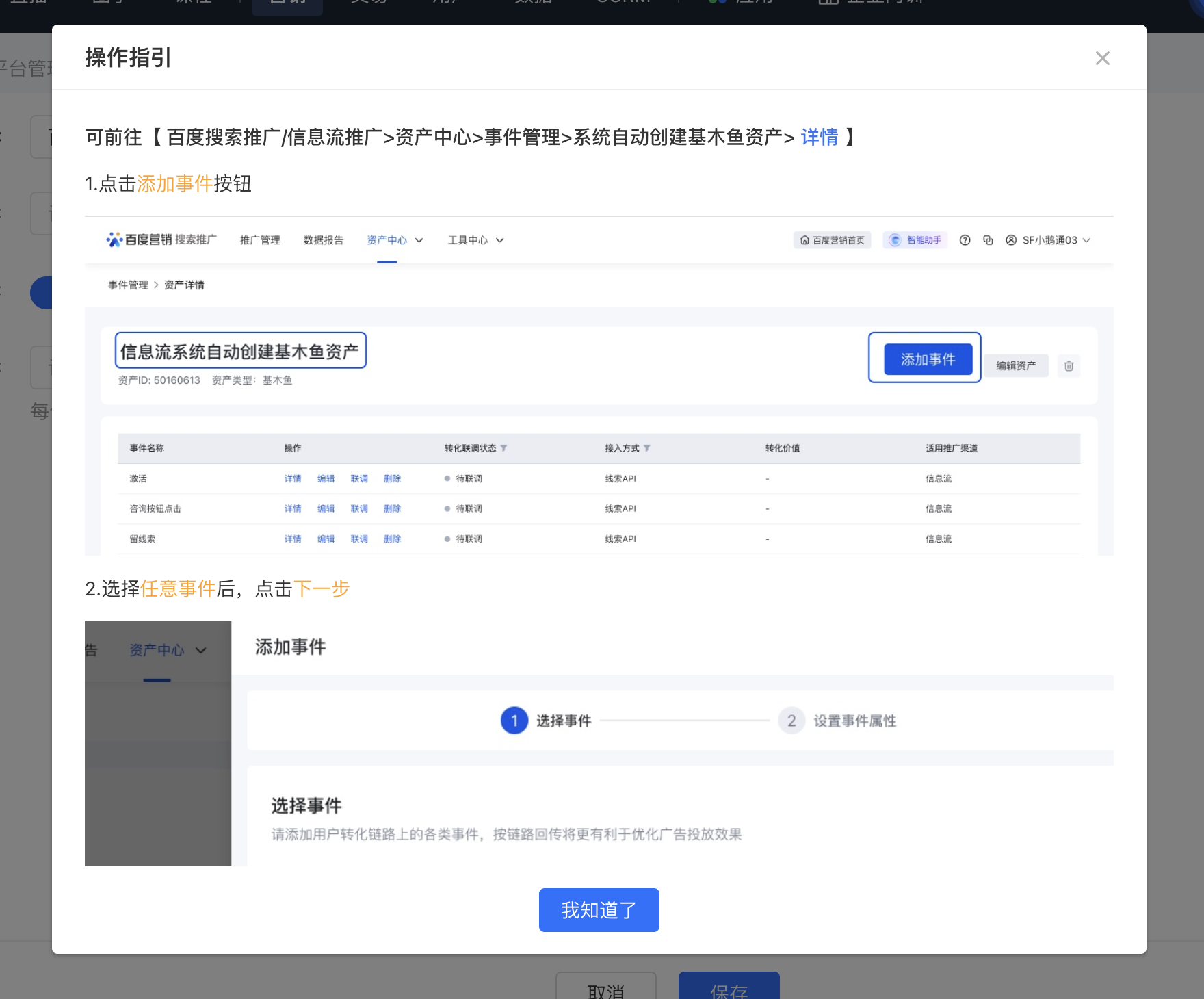Screen dimensions: 1204x999
Task: Click the 百度营销 logo in guide image
Action: pyautogui.click(x=161, y=239)
